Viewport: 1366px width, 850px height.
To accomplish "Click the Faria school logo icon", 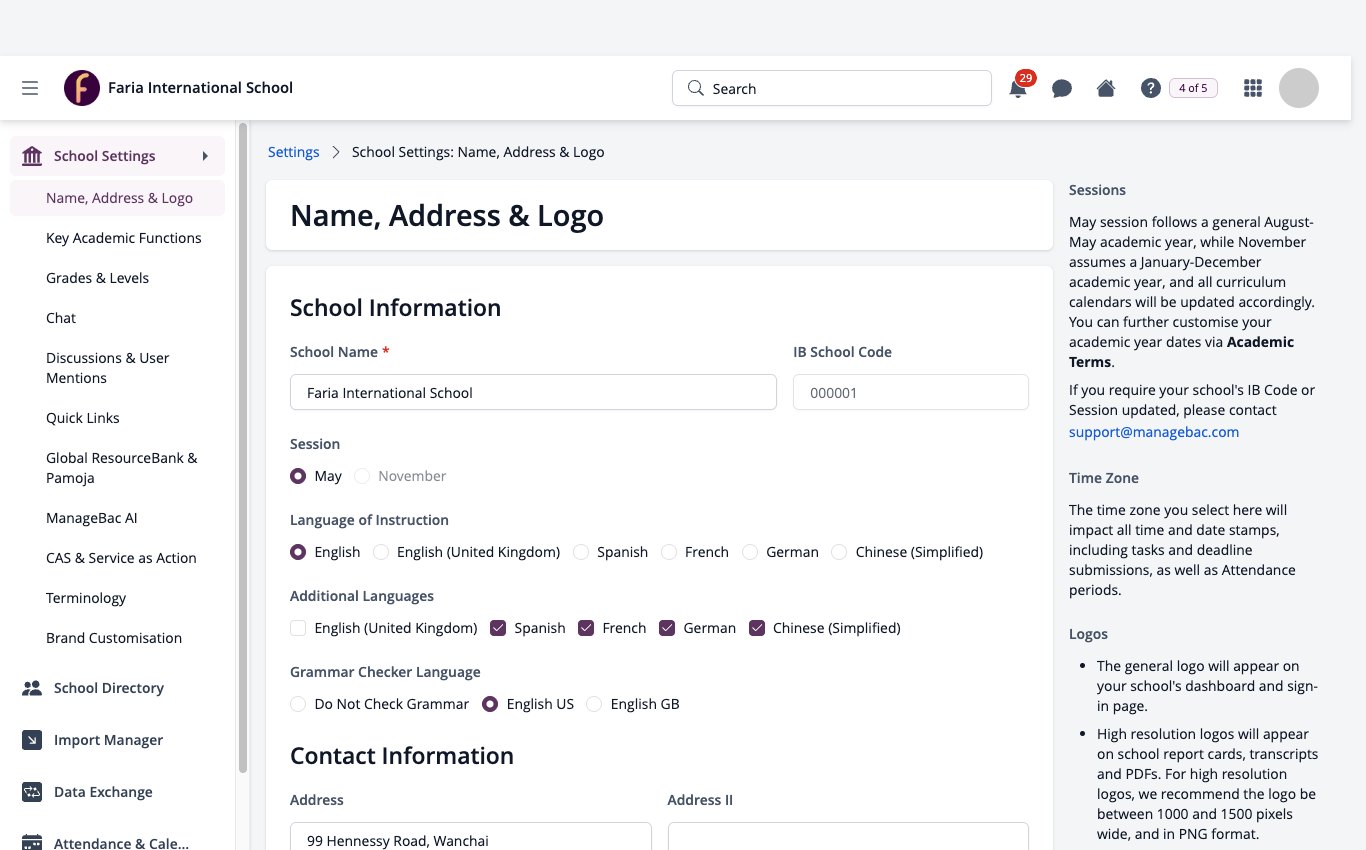I will pyautogui.click(x=82, y=88).
